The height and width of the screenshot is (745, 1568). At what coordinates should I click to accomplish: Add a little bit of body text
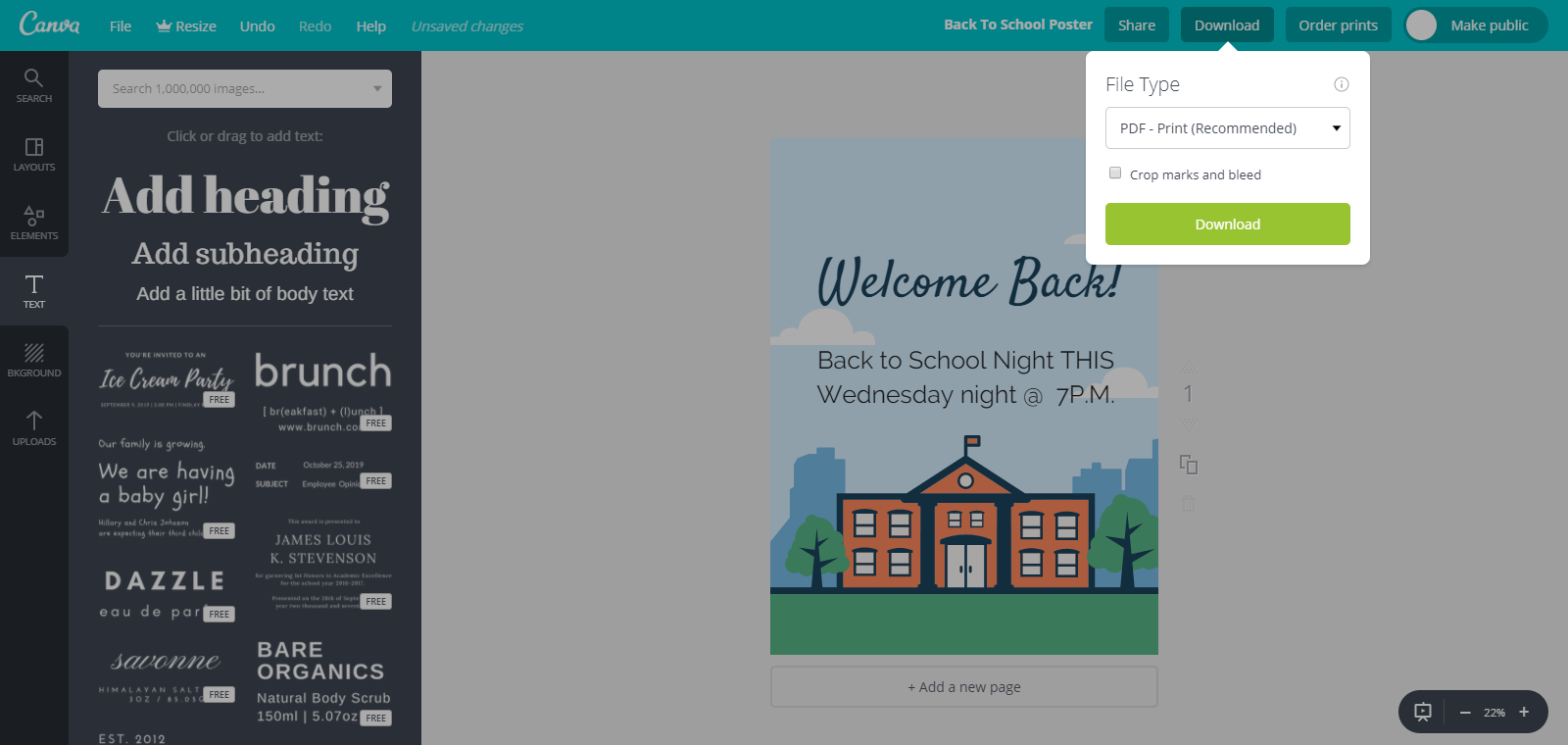[245, 294]
